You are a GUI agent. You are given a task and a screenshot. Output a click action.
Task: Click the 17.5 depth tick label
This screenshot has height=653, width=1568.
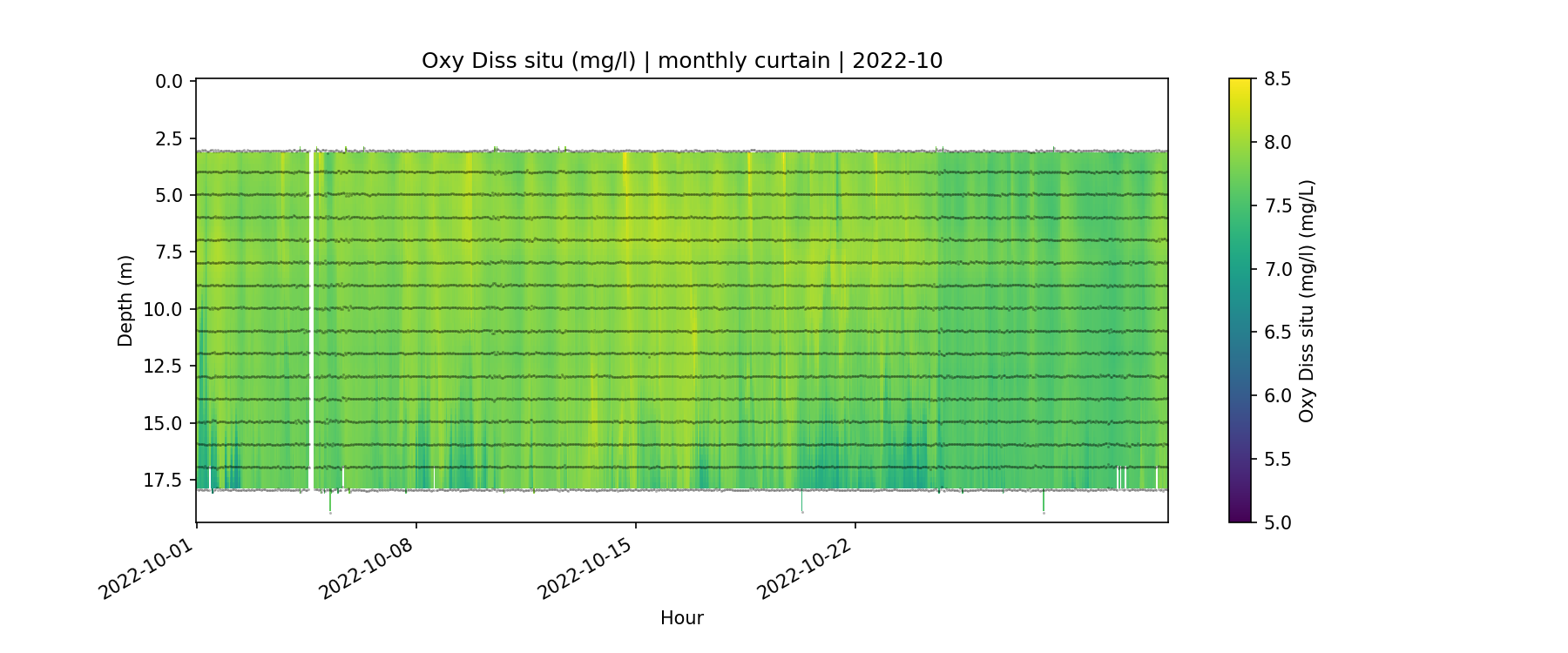164,481
